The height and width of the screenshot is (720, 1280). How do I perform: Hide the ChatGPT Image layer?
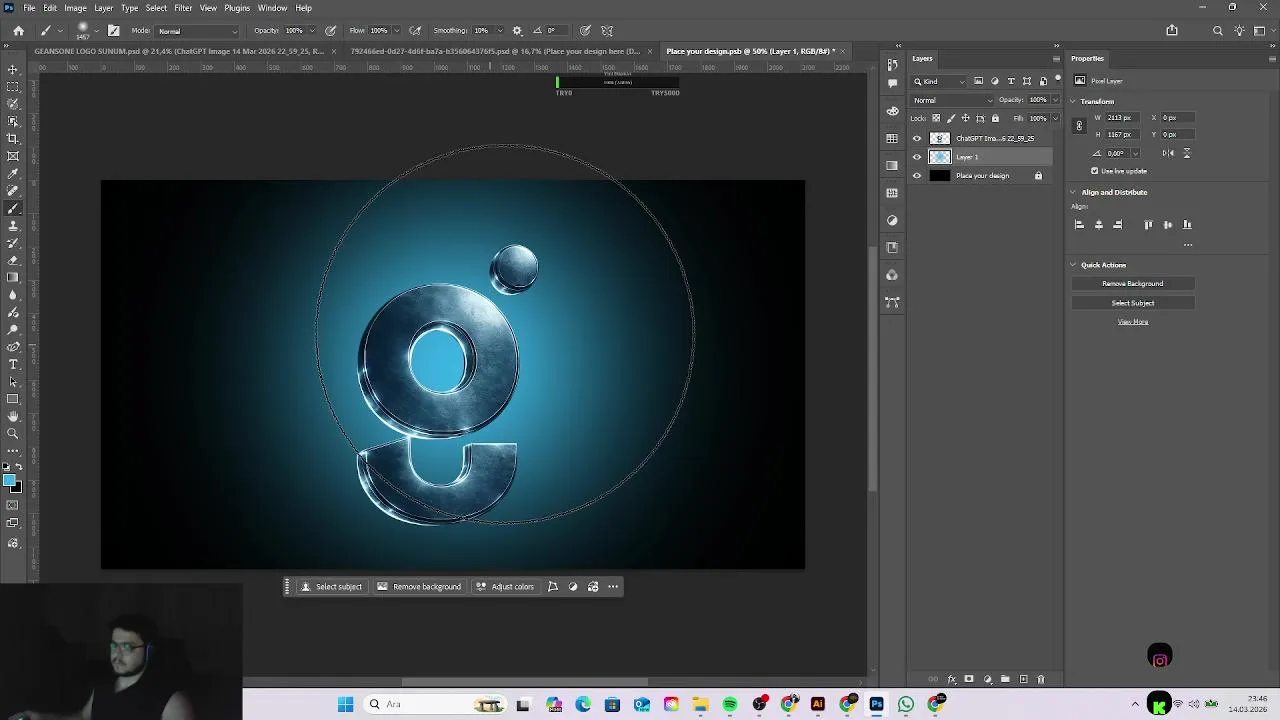(x=917, y=138)
